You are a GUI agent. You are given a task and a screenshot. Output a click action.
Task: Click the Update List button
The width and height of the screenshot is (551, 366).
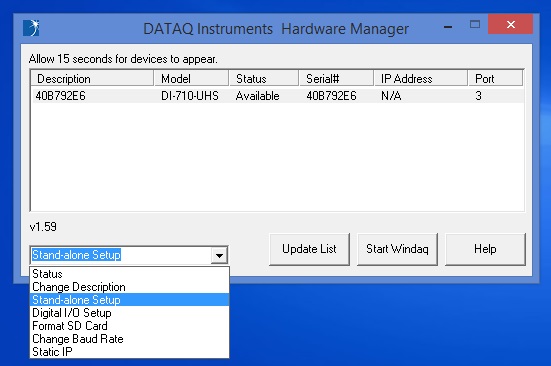point(309,249)
